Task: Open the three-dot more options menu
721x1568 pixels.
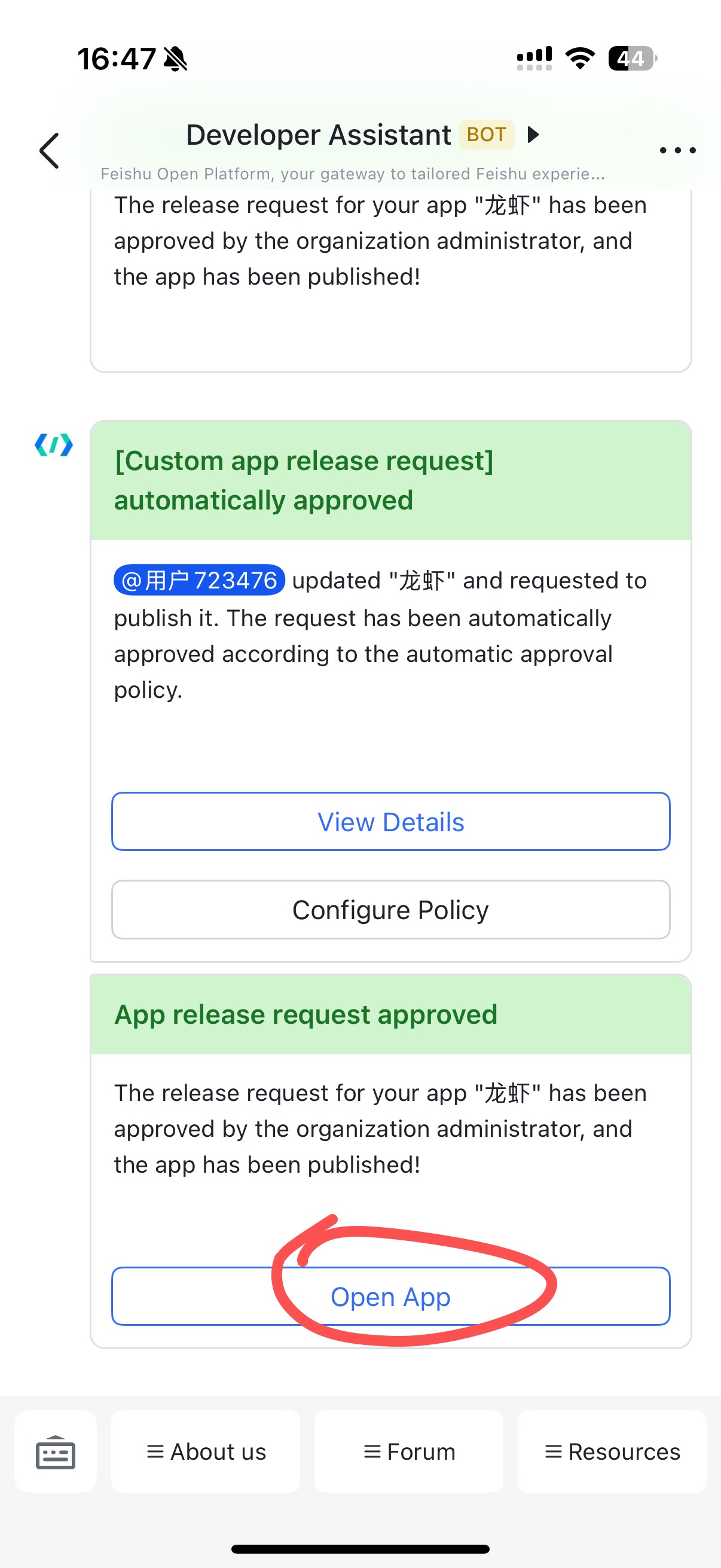Action: pos(677,150)
